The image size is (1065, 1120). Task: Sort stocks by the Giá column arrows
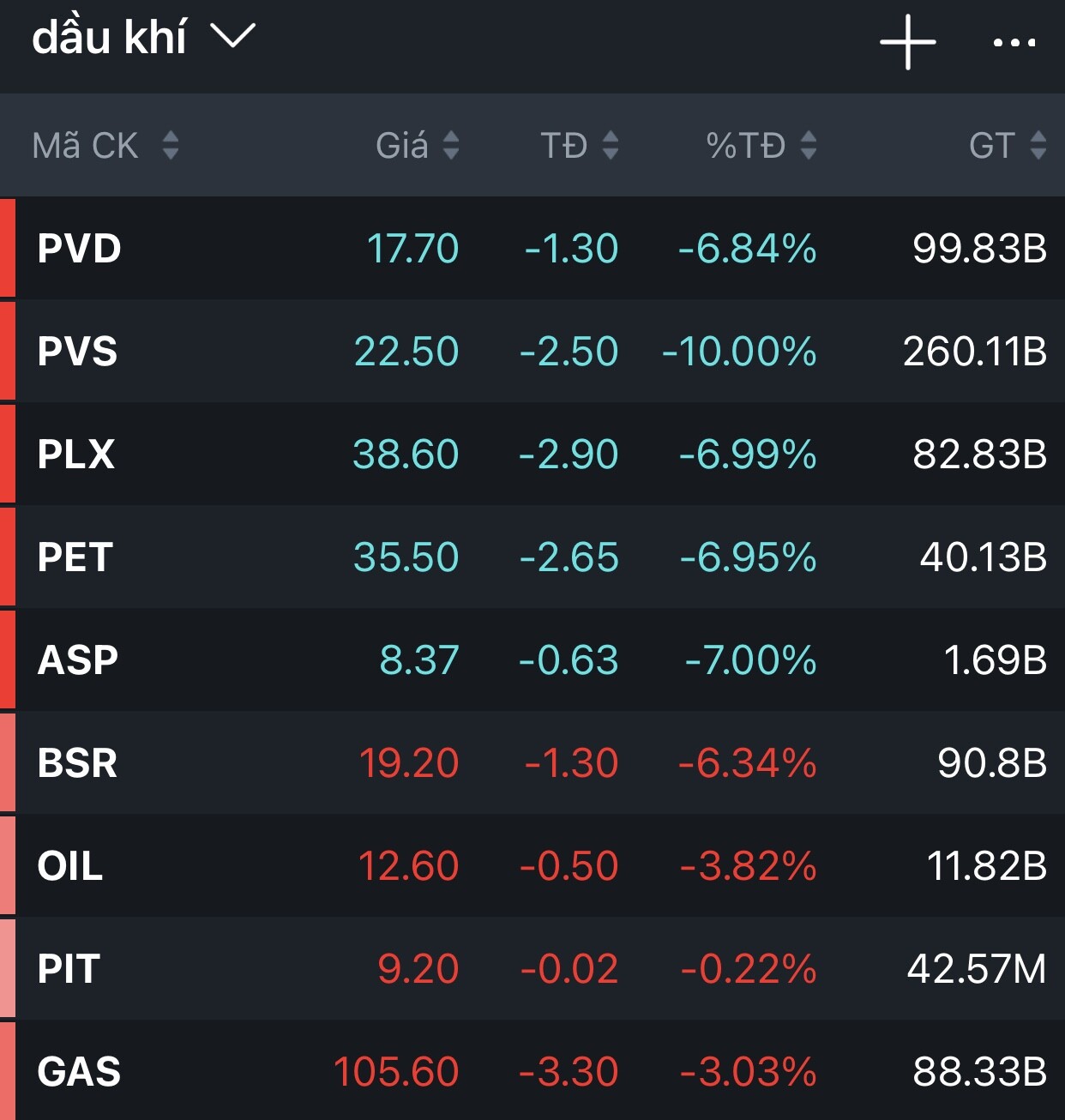pyautogui.click(x=451, y=145)
